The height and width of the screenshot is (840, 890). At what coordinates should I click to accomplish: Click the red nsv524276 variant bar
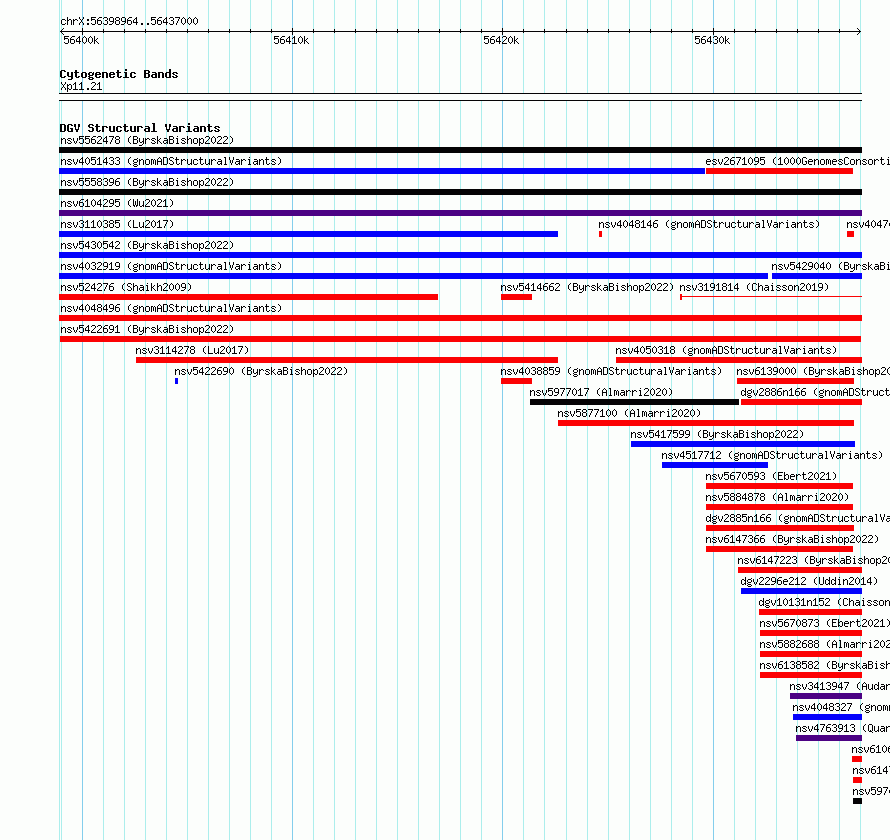point(249,297)
